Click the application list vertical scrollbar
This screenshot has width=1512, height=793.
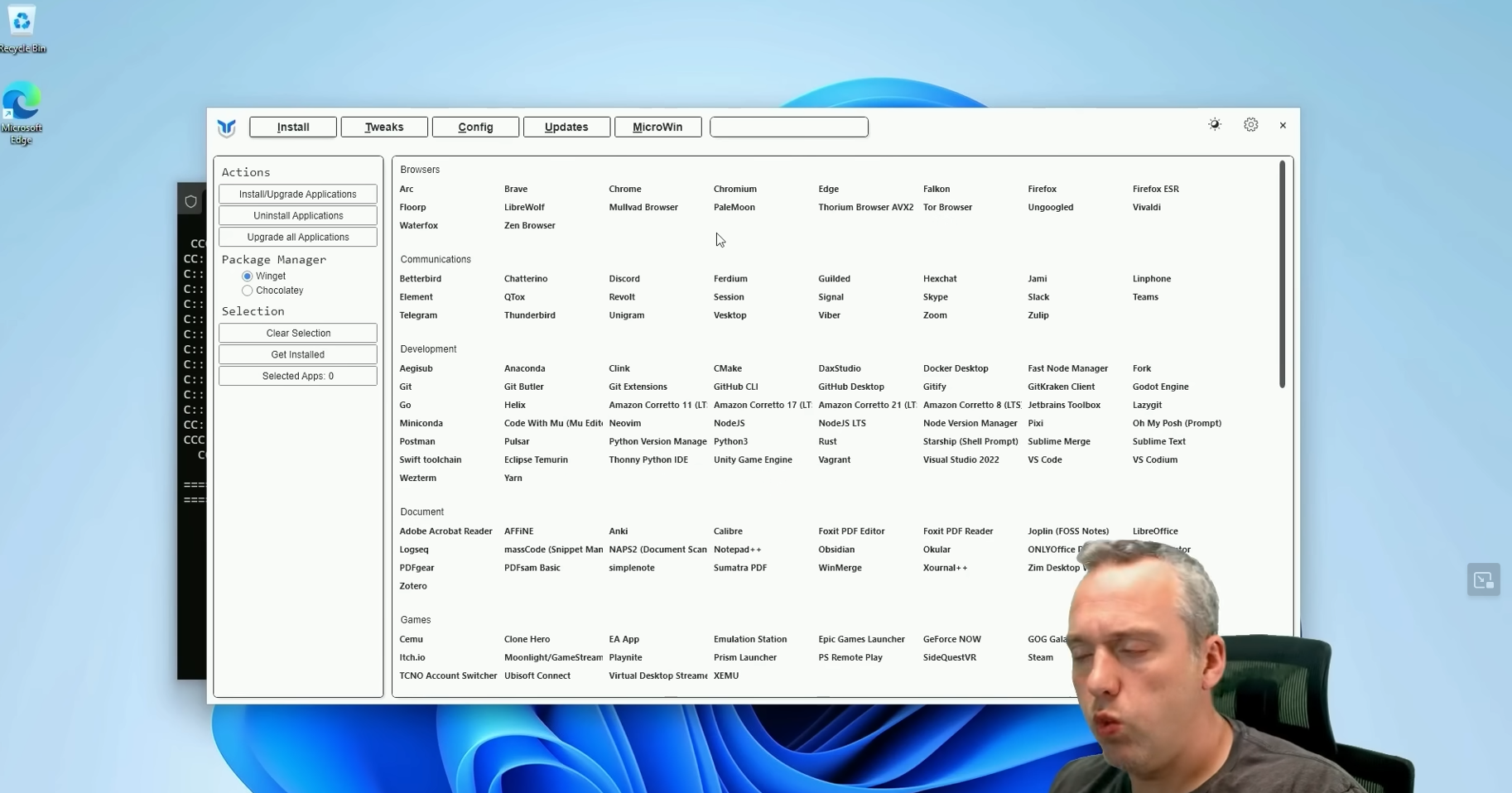pyautogui.click(x=1282, y=274)
